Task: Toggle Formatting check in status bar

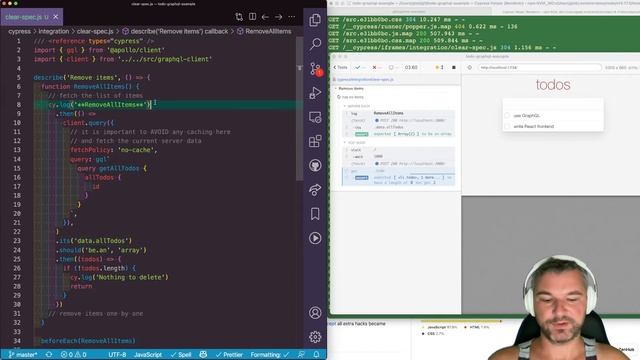Action: click(x=270, y=355)
